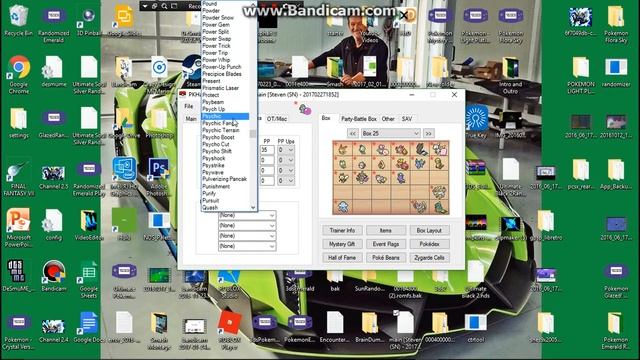Click the move list scrollbar down arrow
Image resolution: width=640 pixels, height=360 pixels.
[253, 207]
